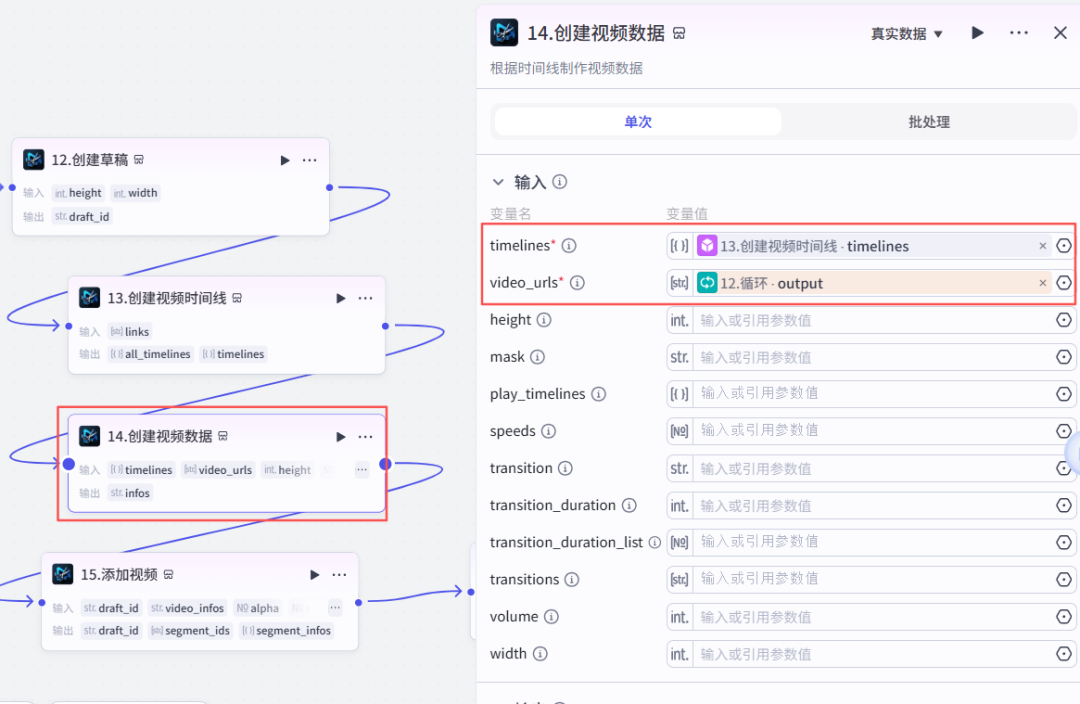
Task: Show info for video_urls parameter
Action: tap(578, 283)
